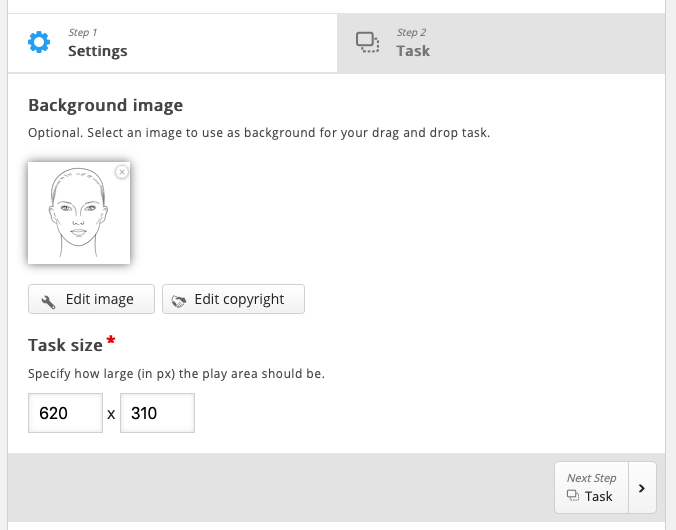Click the small Task icon in Next Step button
Viewport: 676px width, 530px height.
(573, 496)
